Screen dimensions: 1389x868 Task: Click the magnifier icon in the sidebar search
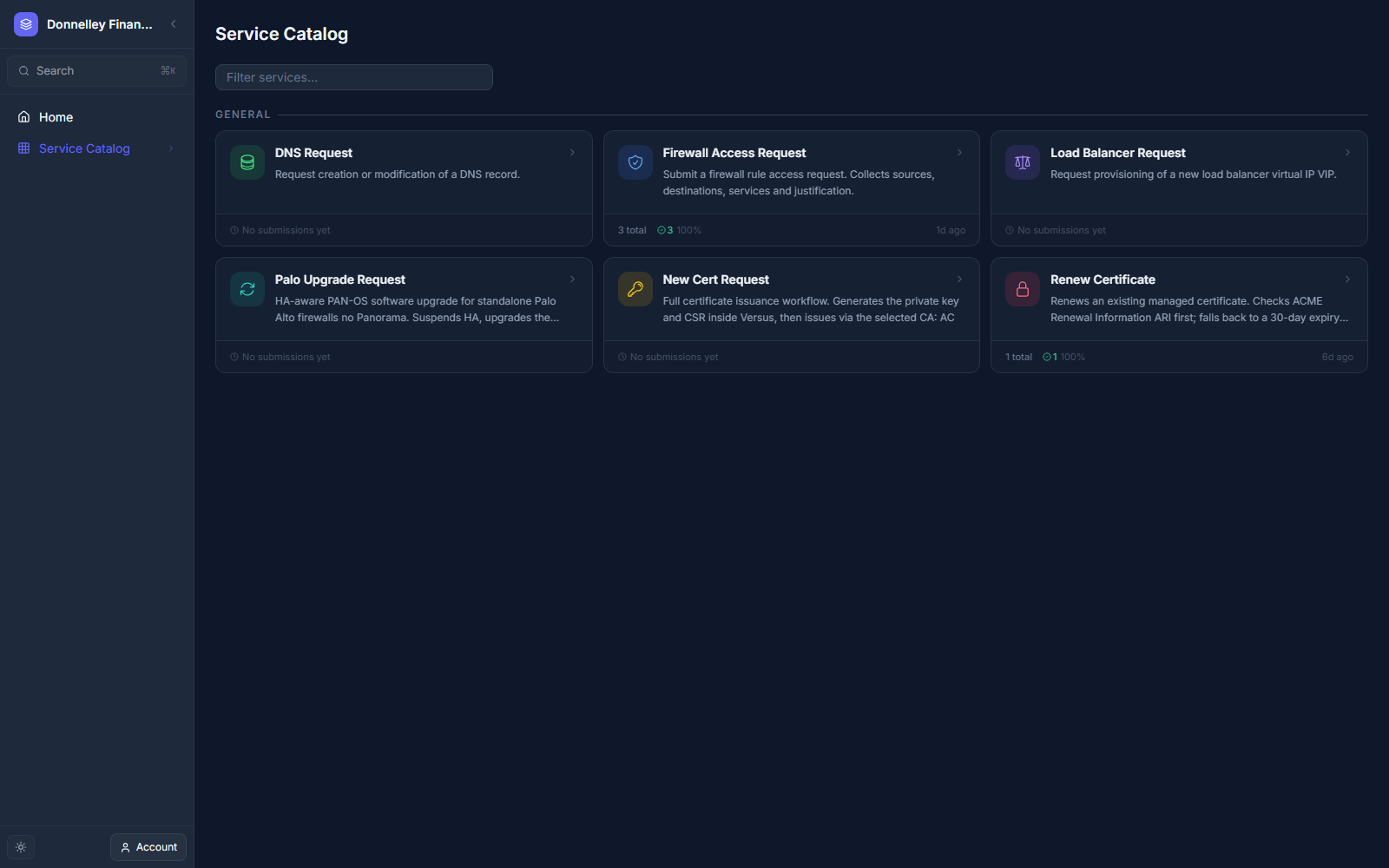pyautogui.click(x=24, y=71)
